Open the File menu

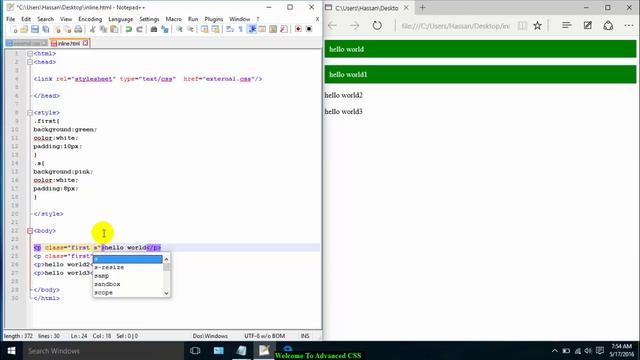pyautogui.click(x=11, y=19)
